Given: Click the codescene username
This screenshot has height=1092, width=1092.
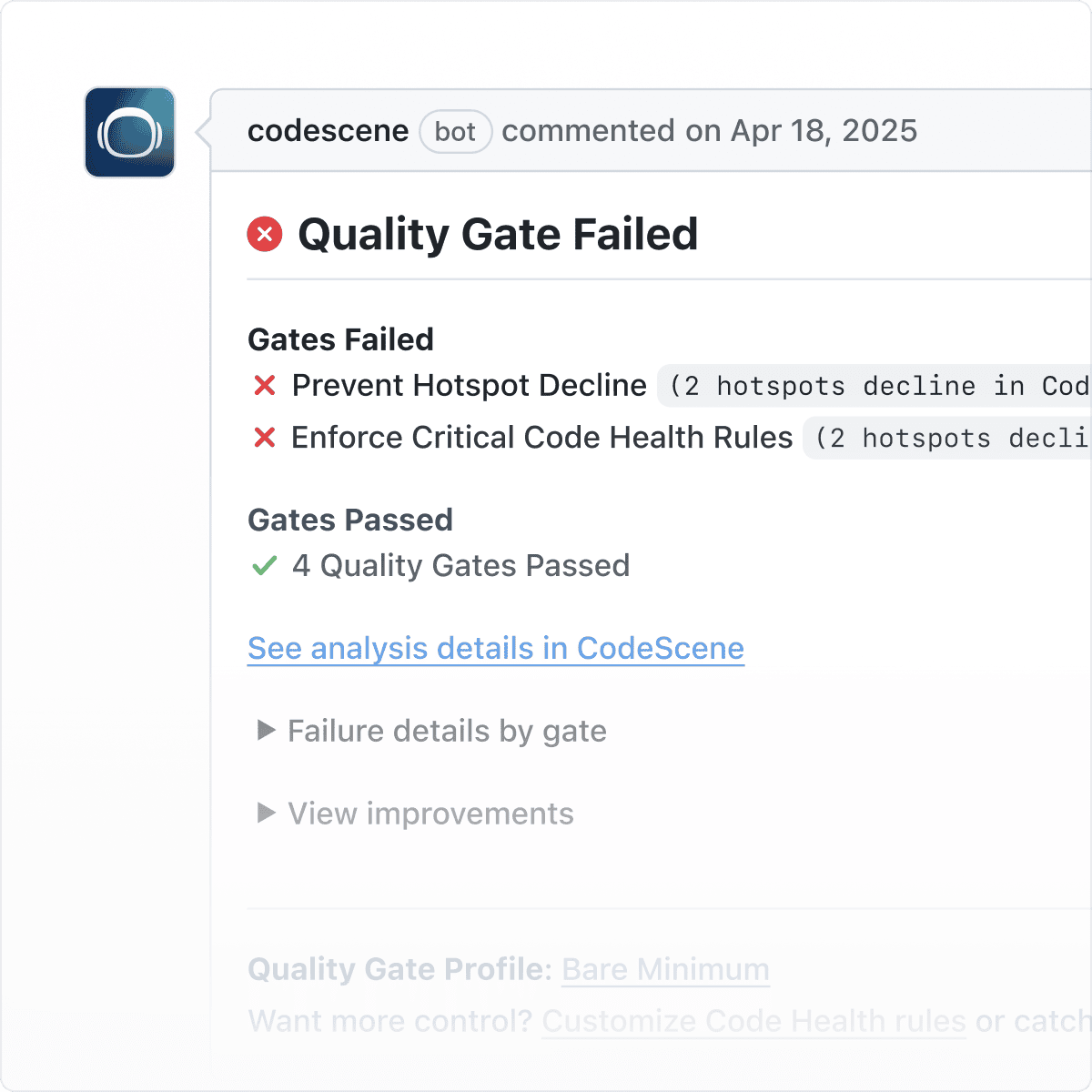Looking at the screenshot, I should pos(328,131).
